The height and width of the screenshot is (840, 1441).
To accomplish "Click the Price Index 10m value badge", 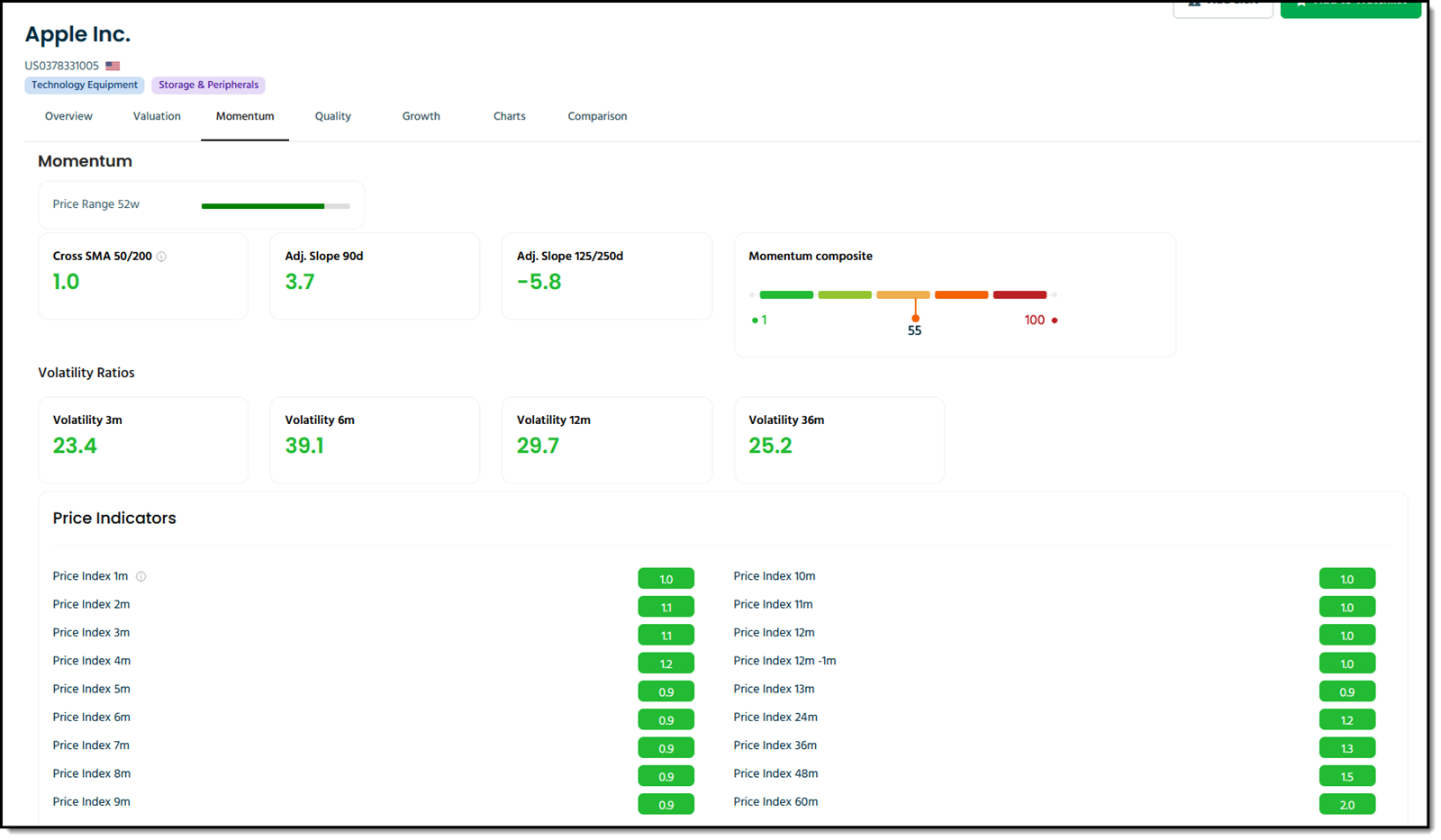I will pos(1346,579).
